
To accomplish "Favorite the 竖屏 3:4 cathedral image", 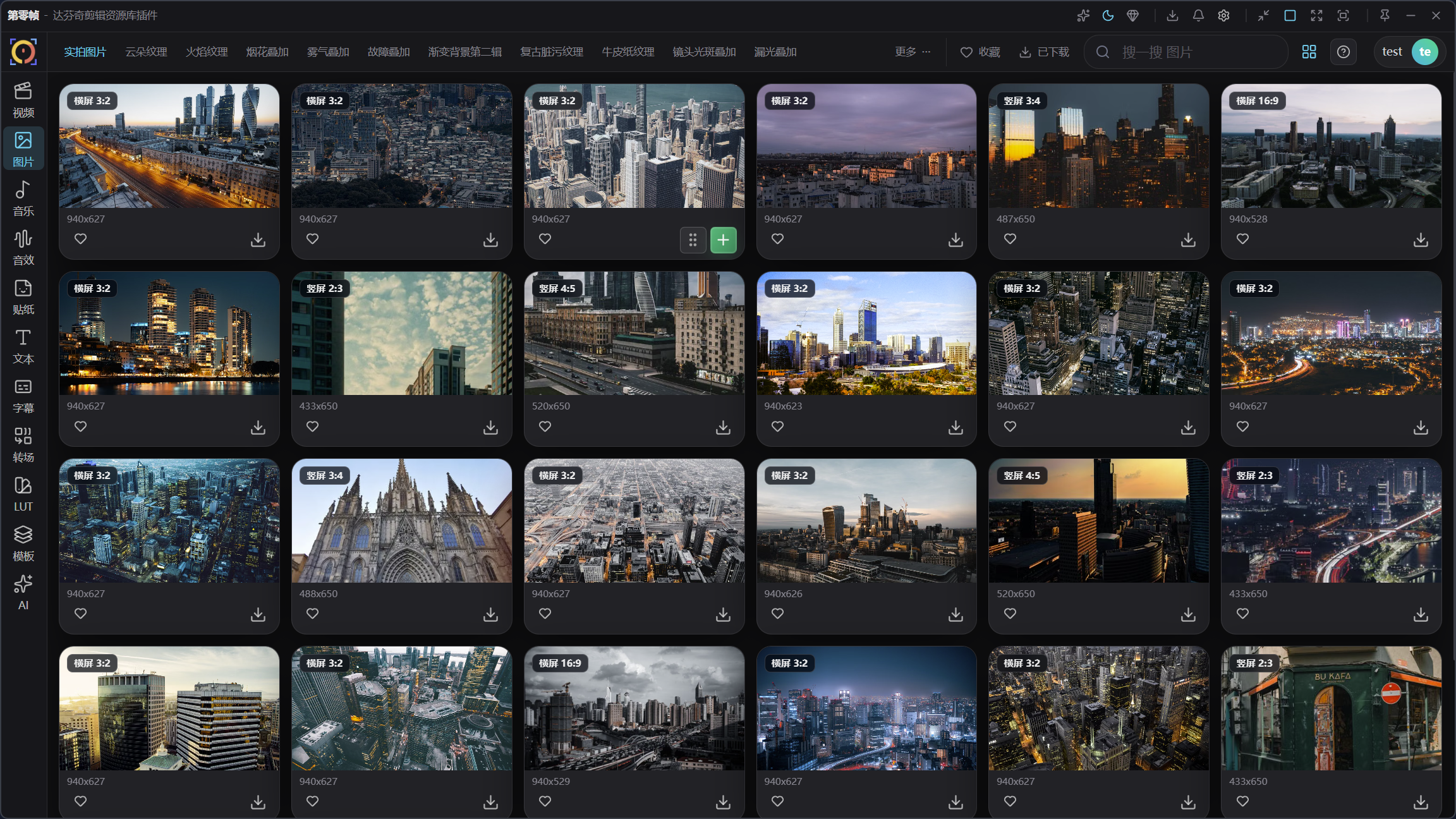I will click(x=312, y=613).
